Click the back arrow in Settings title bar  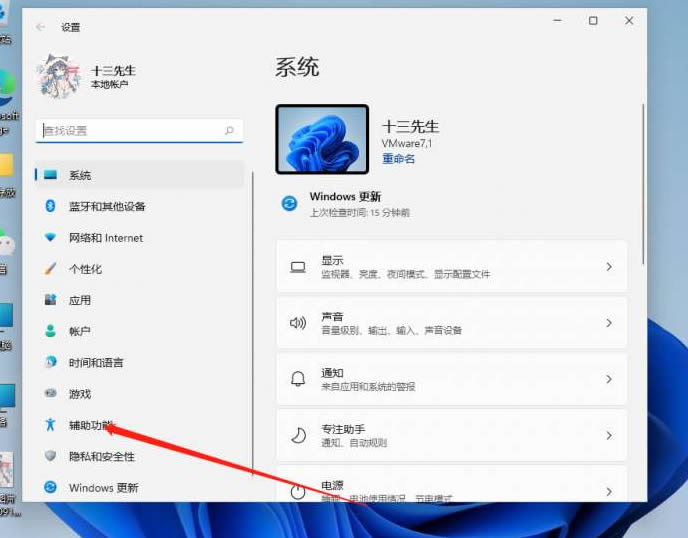[41, 27]
